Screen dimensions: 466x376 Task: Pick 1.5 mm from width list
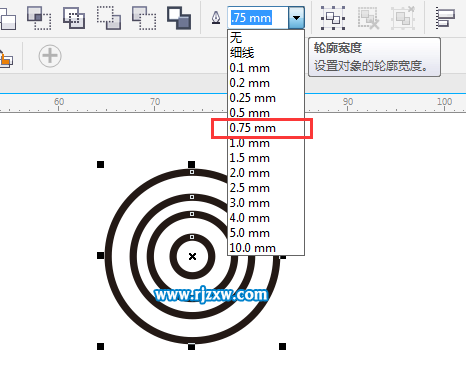coord(249,158)
